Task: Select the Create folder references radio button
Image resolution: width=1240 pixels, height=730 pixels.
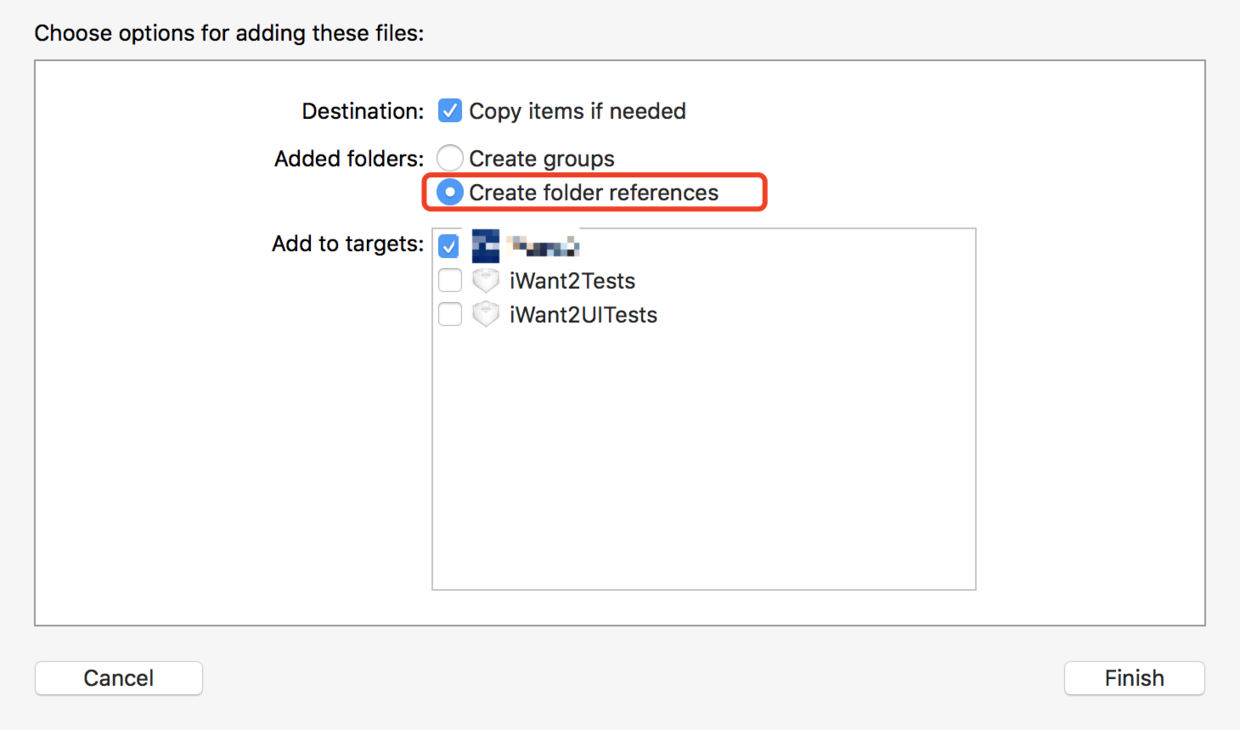Action: (x=450, y=192)
